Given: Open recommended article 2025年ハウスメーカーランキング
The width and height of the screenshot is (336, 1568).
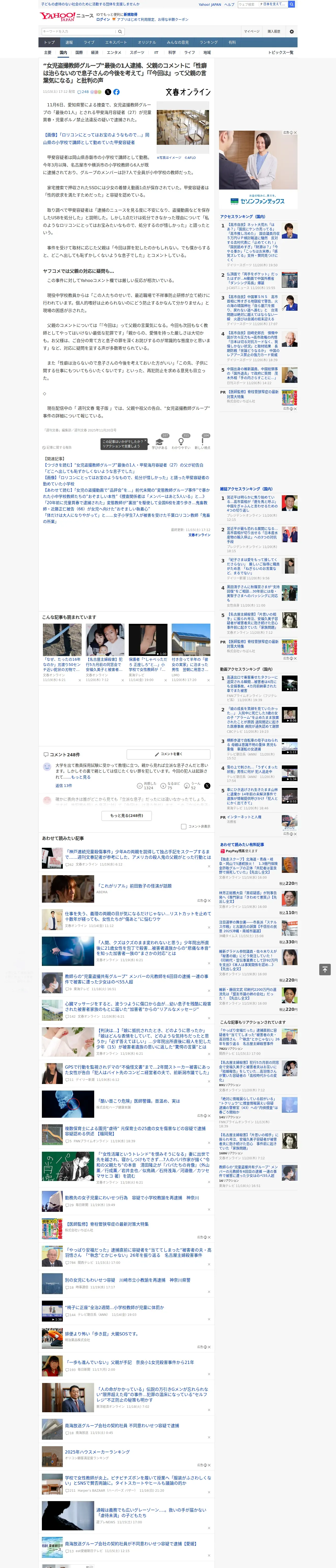Looking at the screenshot, I should (x=97, y=1452).
